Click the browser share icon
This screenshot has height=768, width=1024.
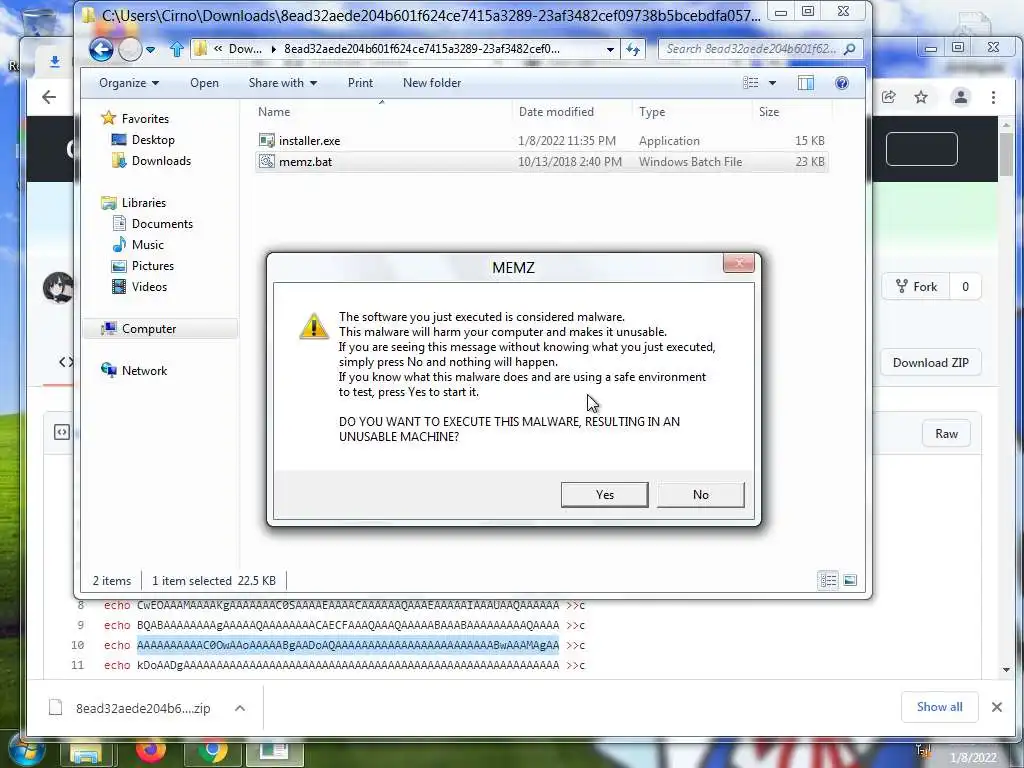point(888,97)
